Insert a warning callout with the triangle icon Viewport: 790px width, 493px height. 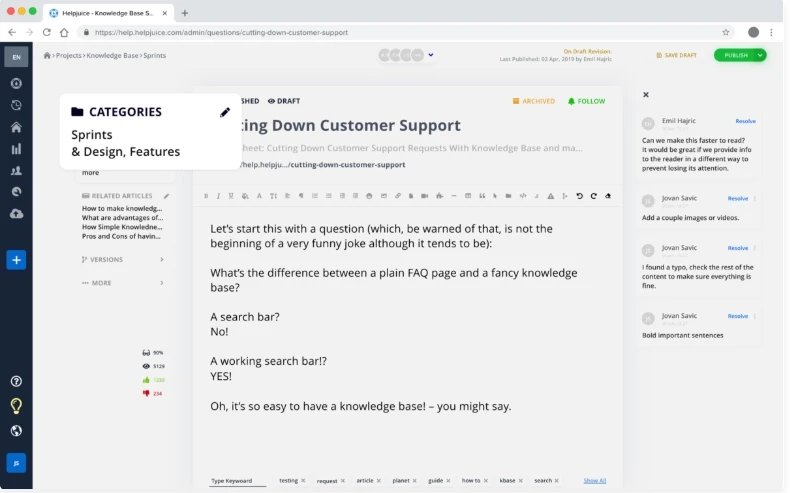click(x=551, y=196)
